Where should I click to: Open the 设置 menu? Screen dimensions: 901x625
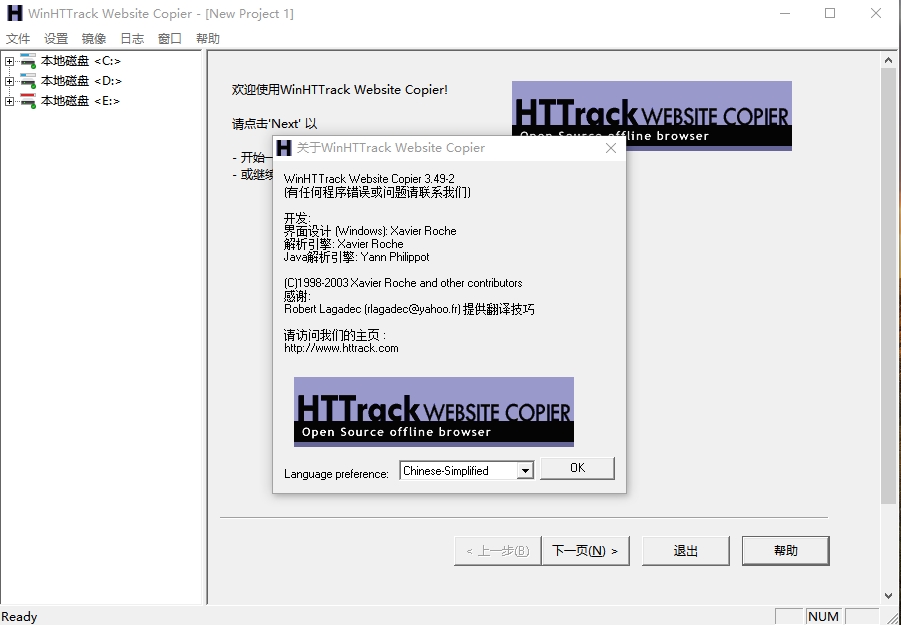coord(56,38)
